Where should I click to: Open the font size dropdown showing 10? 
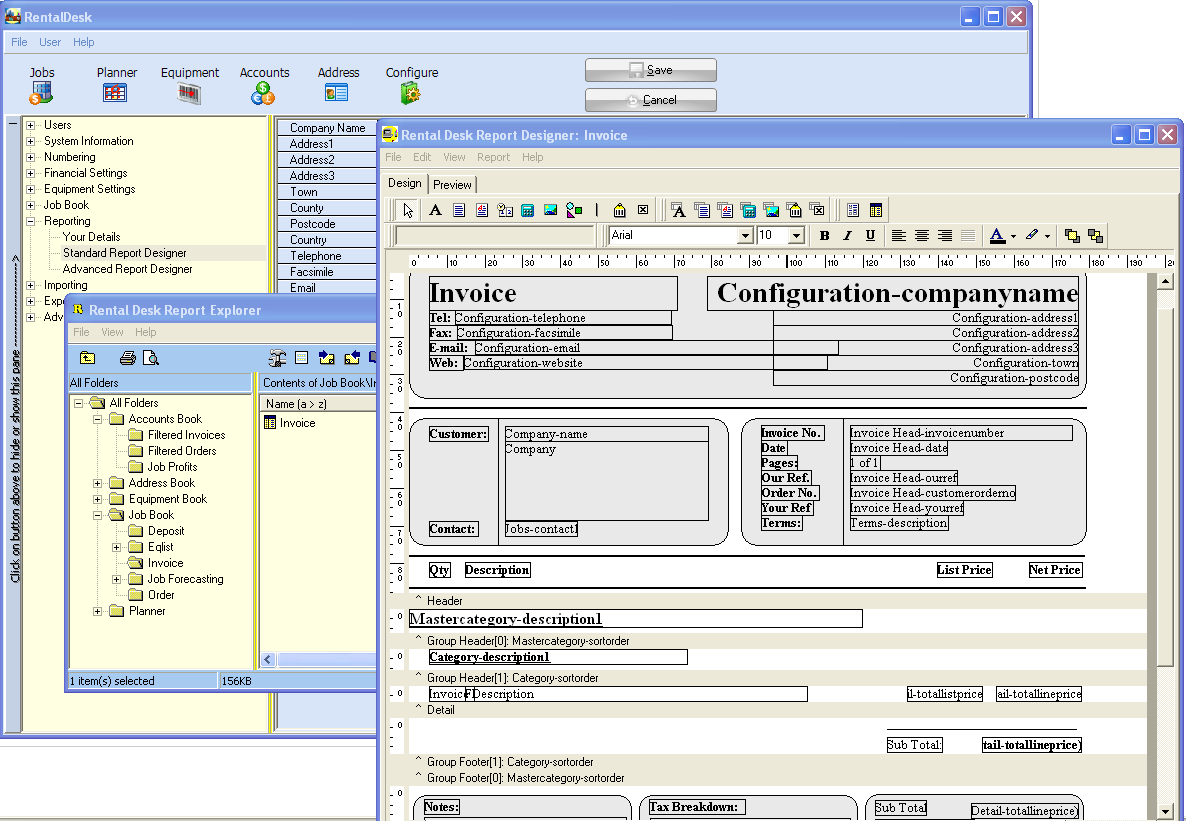click(x=796, y=236)
